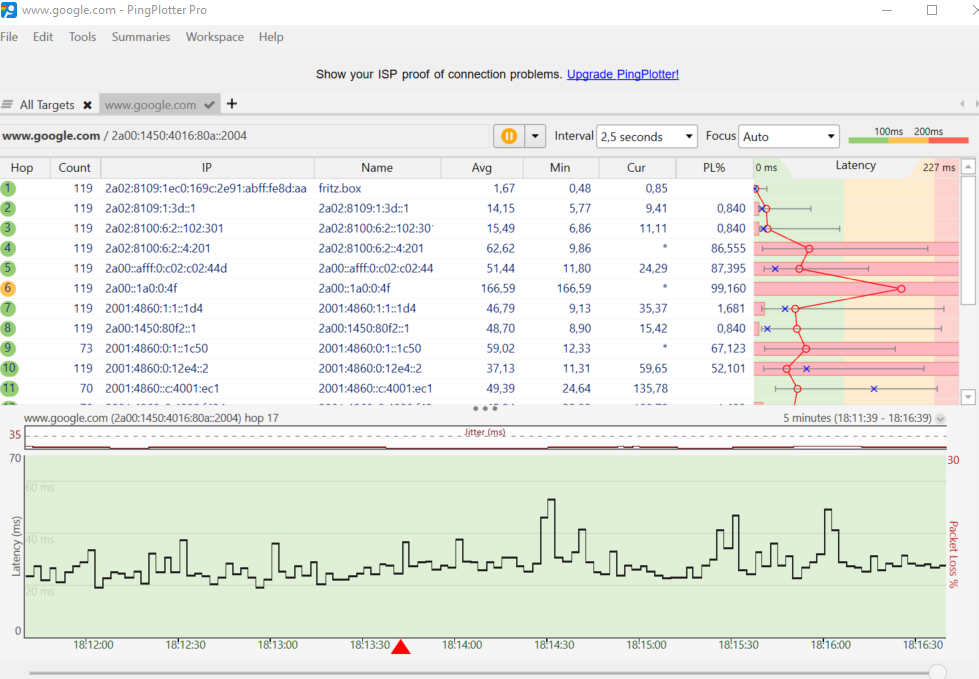Switch to the www.google.com tab
This screenshot has height=679, width=979.
click(x=150, y=105)
